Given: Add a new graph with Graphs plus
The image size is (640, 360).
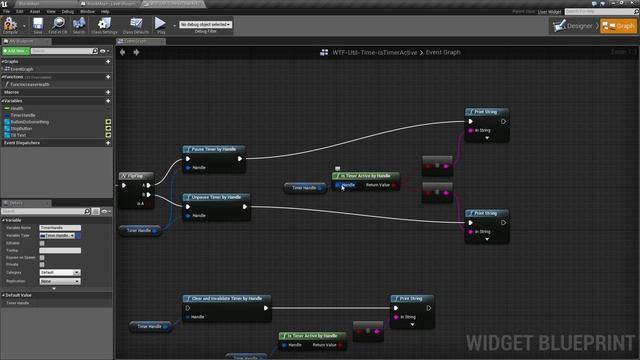Looking at the screenshot, I should [x=108, y=62].
